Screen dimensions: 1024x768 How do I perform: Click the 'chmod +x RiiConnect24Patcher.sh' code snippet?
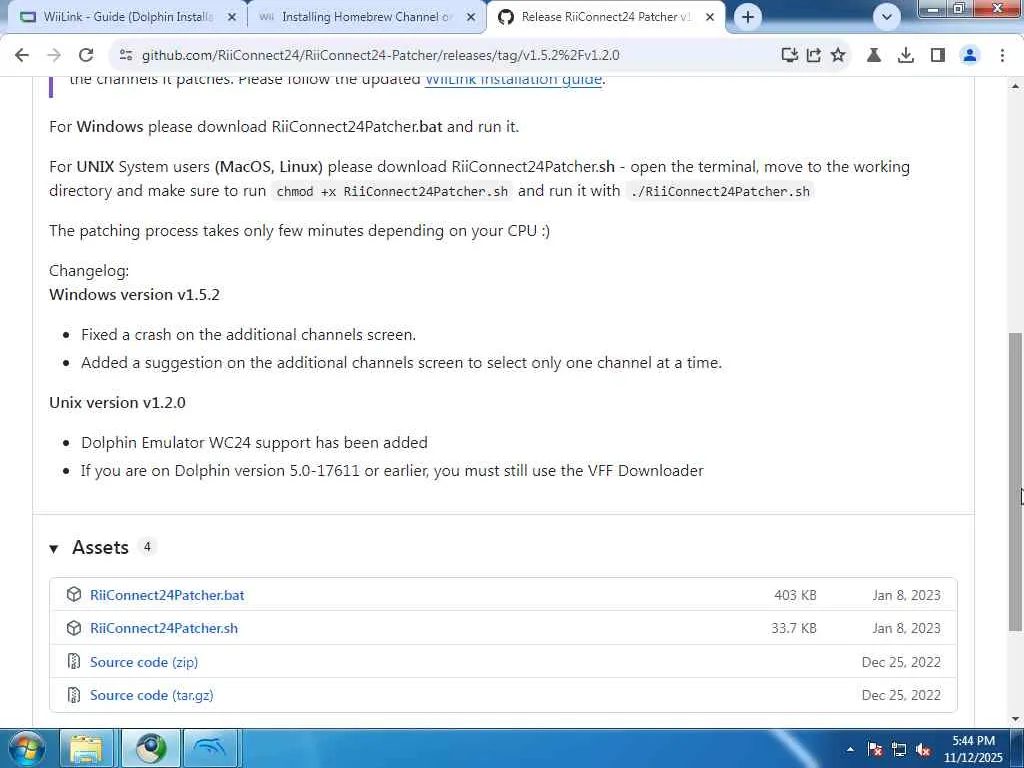[392, 191]
